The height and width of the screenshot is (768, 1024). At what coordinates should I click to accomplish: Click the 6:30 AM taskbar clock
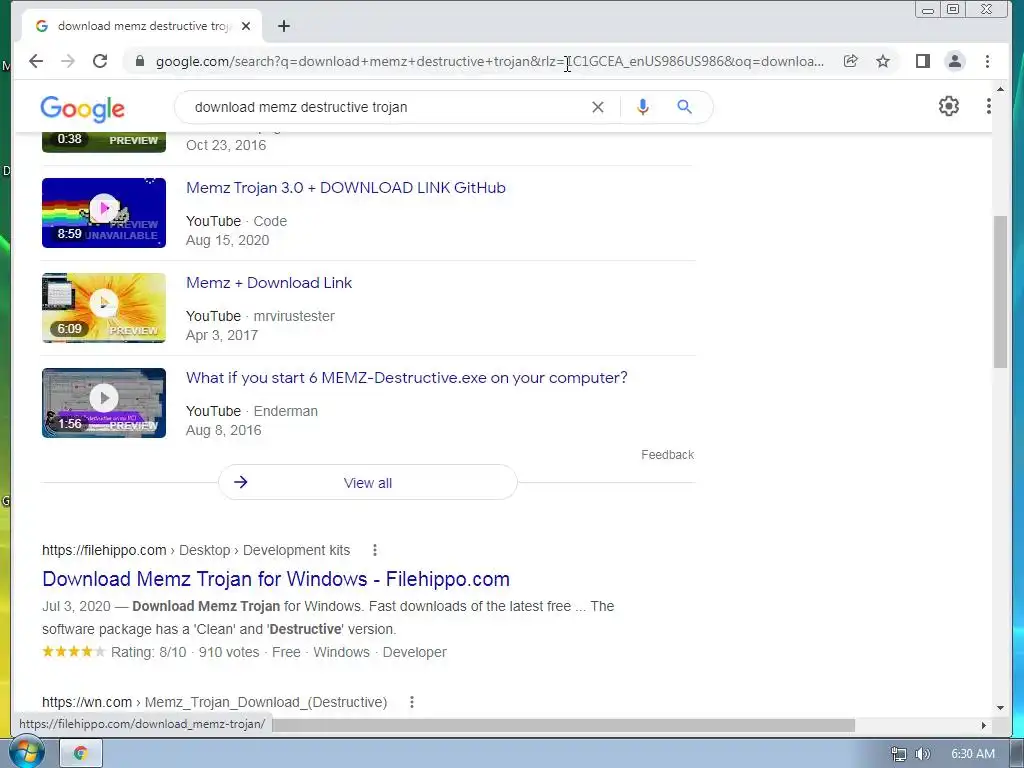click(x=973, y=754)
